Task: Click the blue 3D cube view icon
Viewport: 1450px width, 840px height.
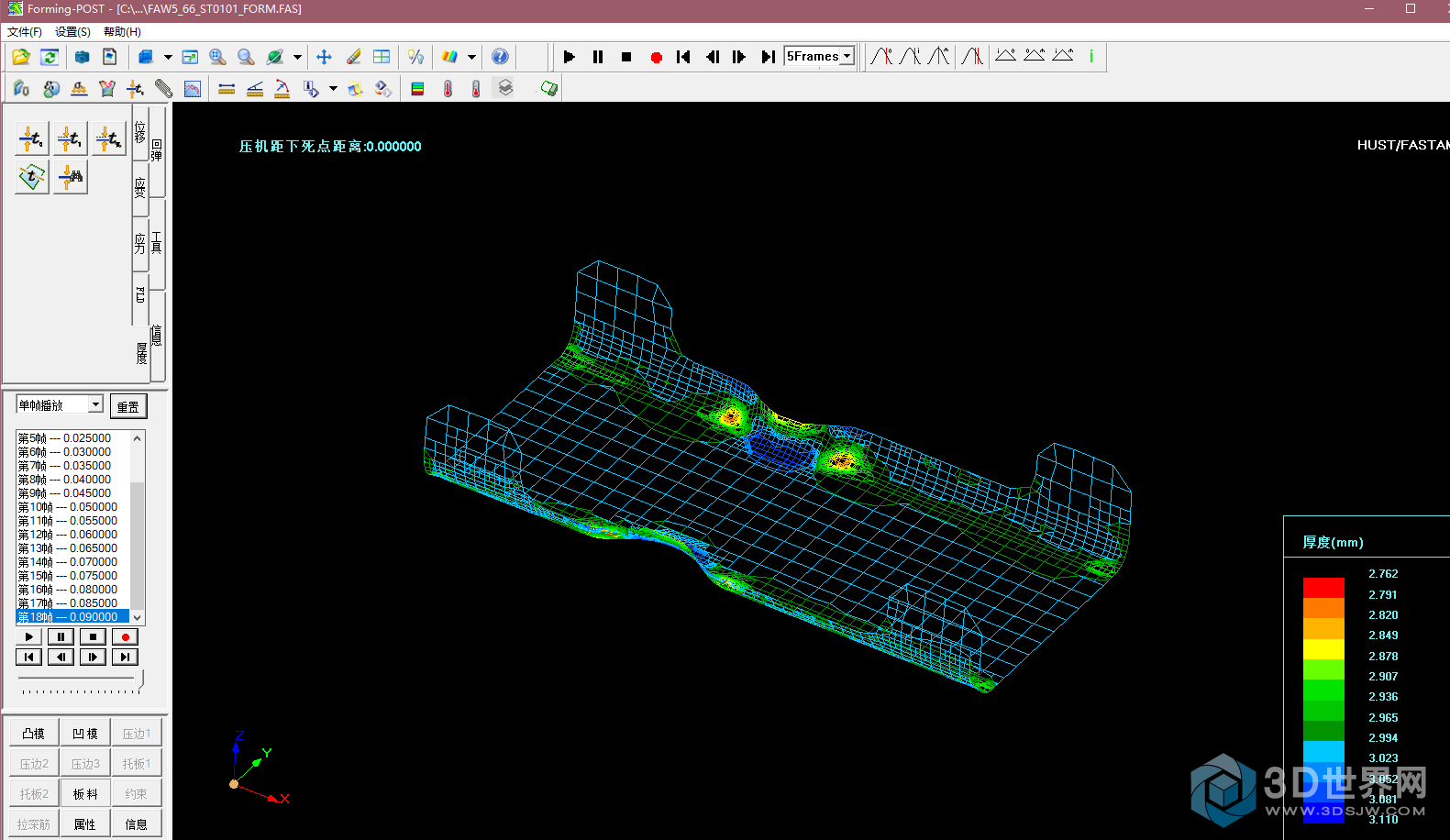Action: point(145,57)
